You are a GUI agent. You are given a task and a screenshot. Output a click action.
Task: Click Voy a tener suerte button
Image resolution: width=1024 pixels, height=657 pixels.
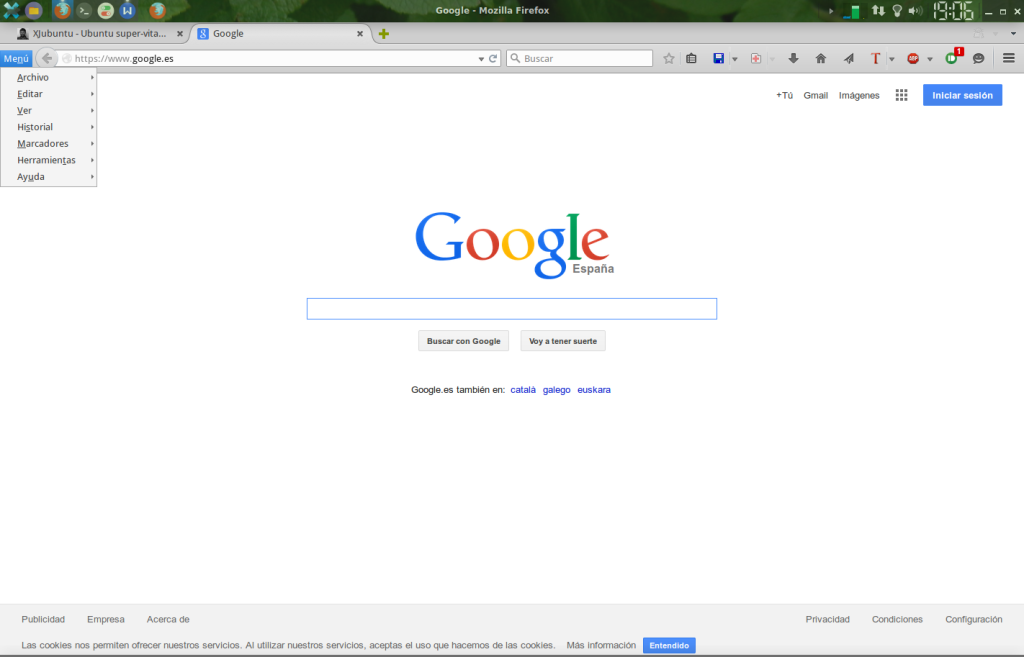(x=563, y=341)
